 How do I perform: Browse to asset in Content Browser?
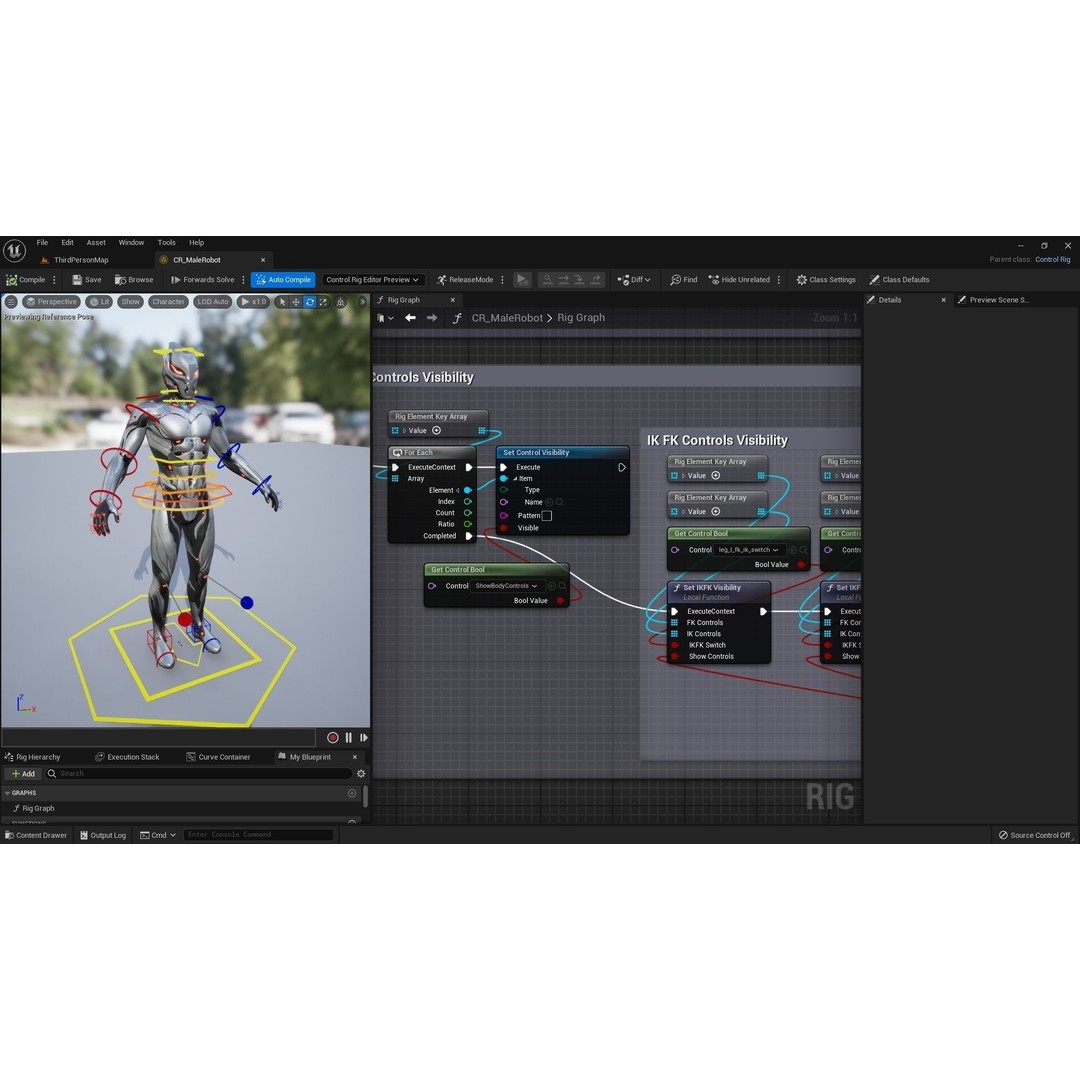point(134,280)
